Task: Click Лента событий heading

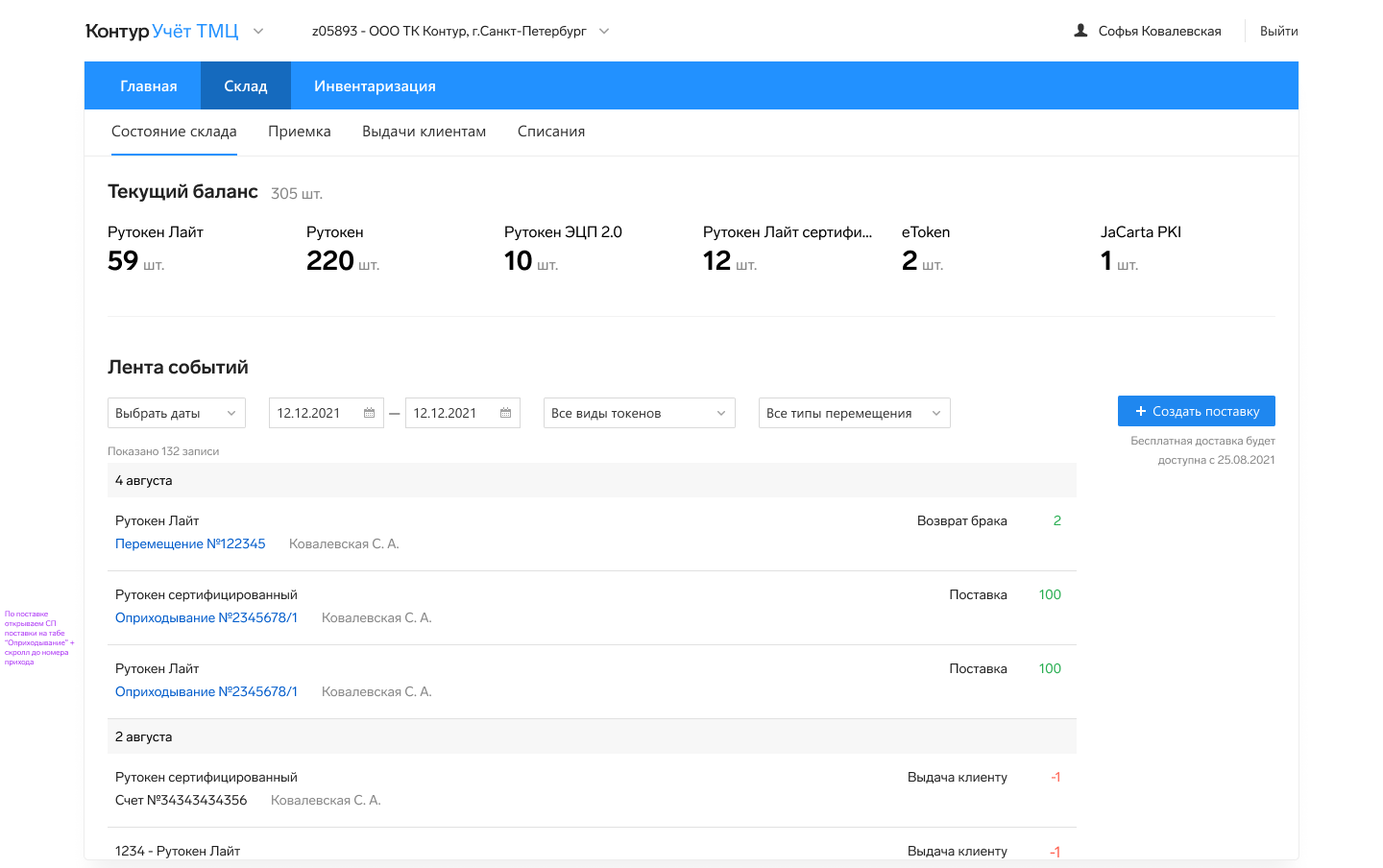Action: [178, 367]
